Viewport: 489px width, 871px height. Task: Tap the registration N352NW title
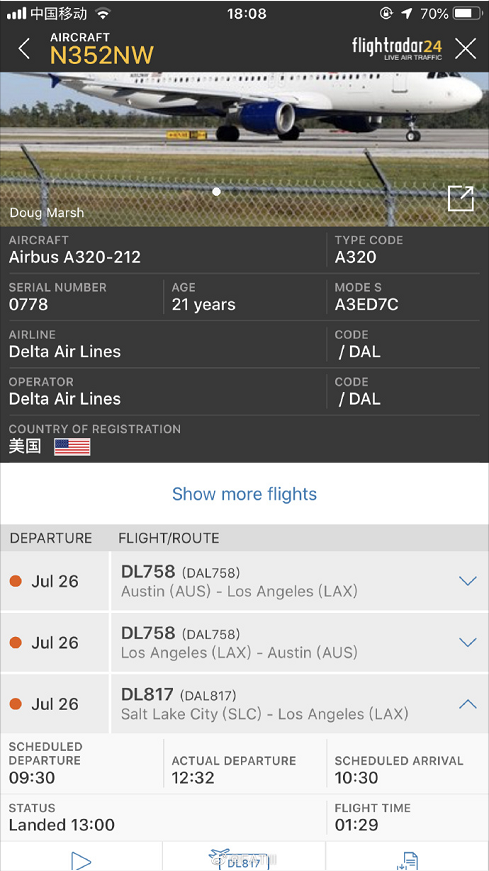pyautogui.click(x=102, y=55)
